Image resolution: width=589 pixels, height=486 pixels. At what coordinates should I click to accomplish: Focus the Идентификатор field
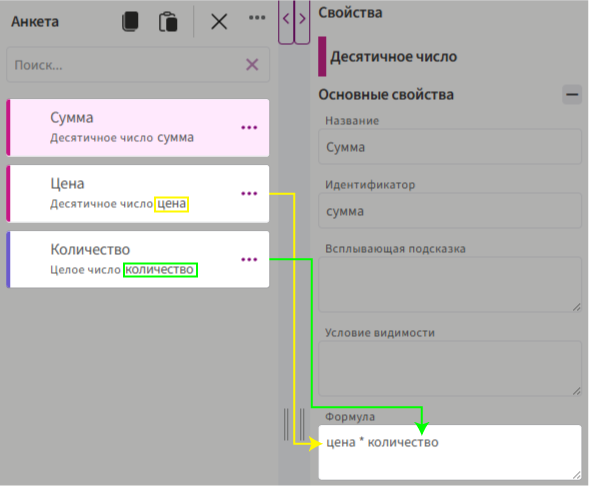point(450,211)
